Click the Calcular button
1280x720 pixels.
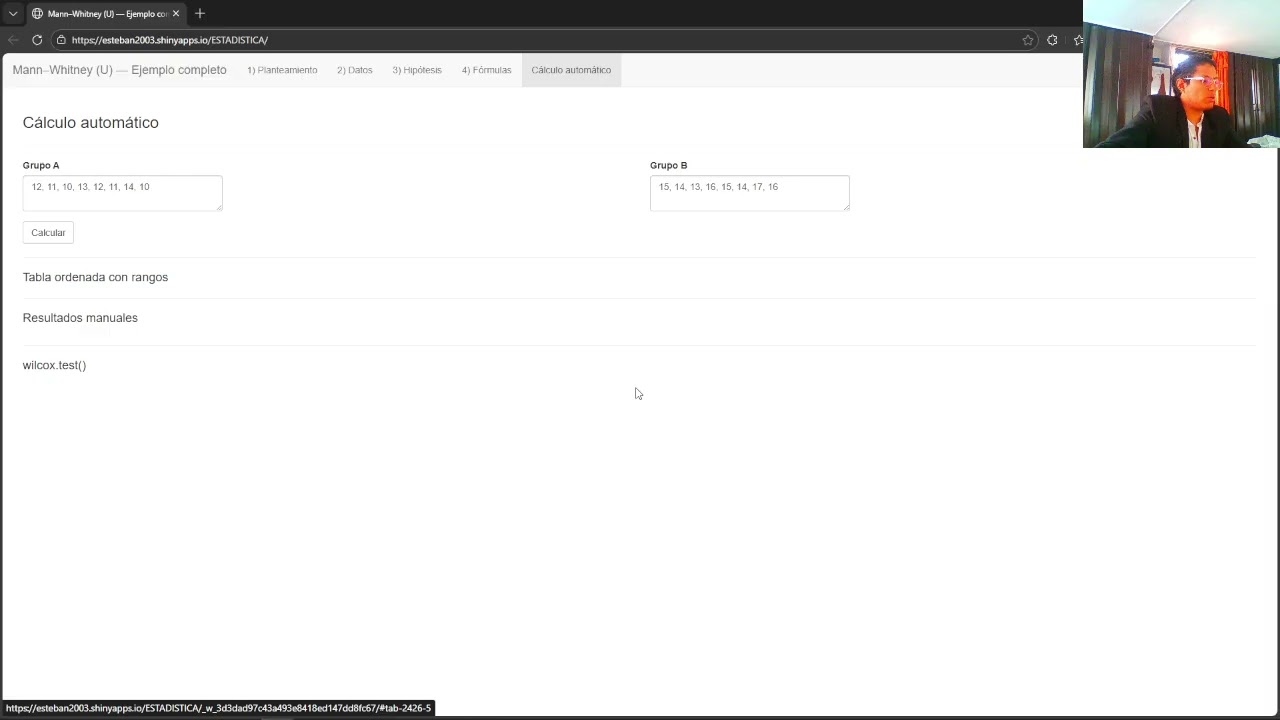tap(48, 233)
